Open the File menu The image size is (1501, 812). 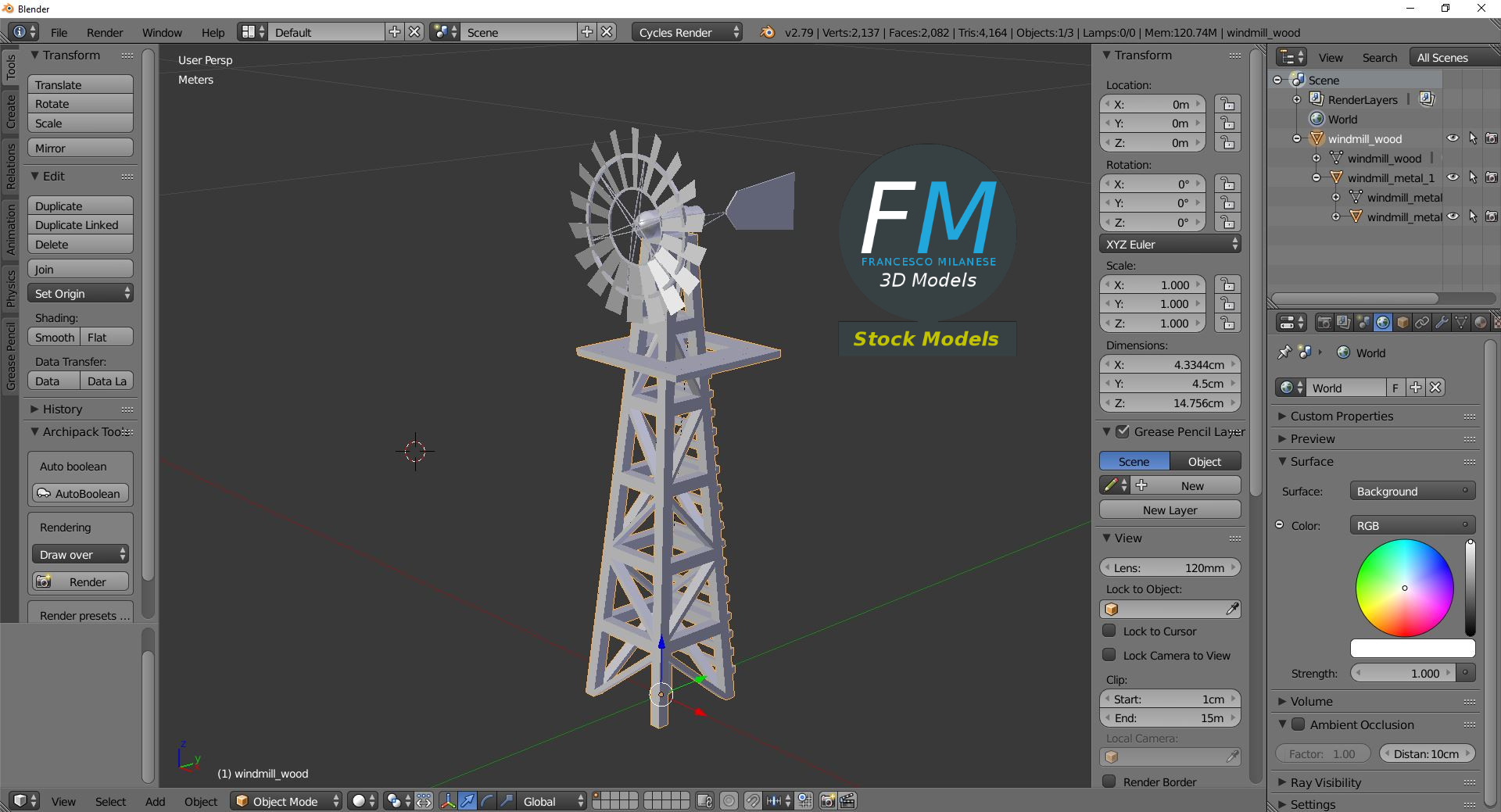[x=59, y=32]
